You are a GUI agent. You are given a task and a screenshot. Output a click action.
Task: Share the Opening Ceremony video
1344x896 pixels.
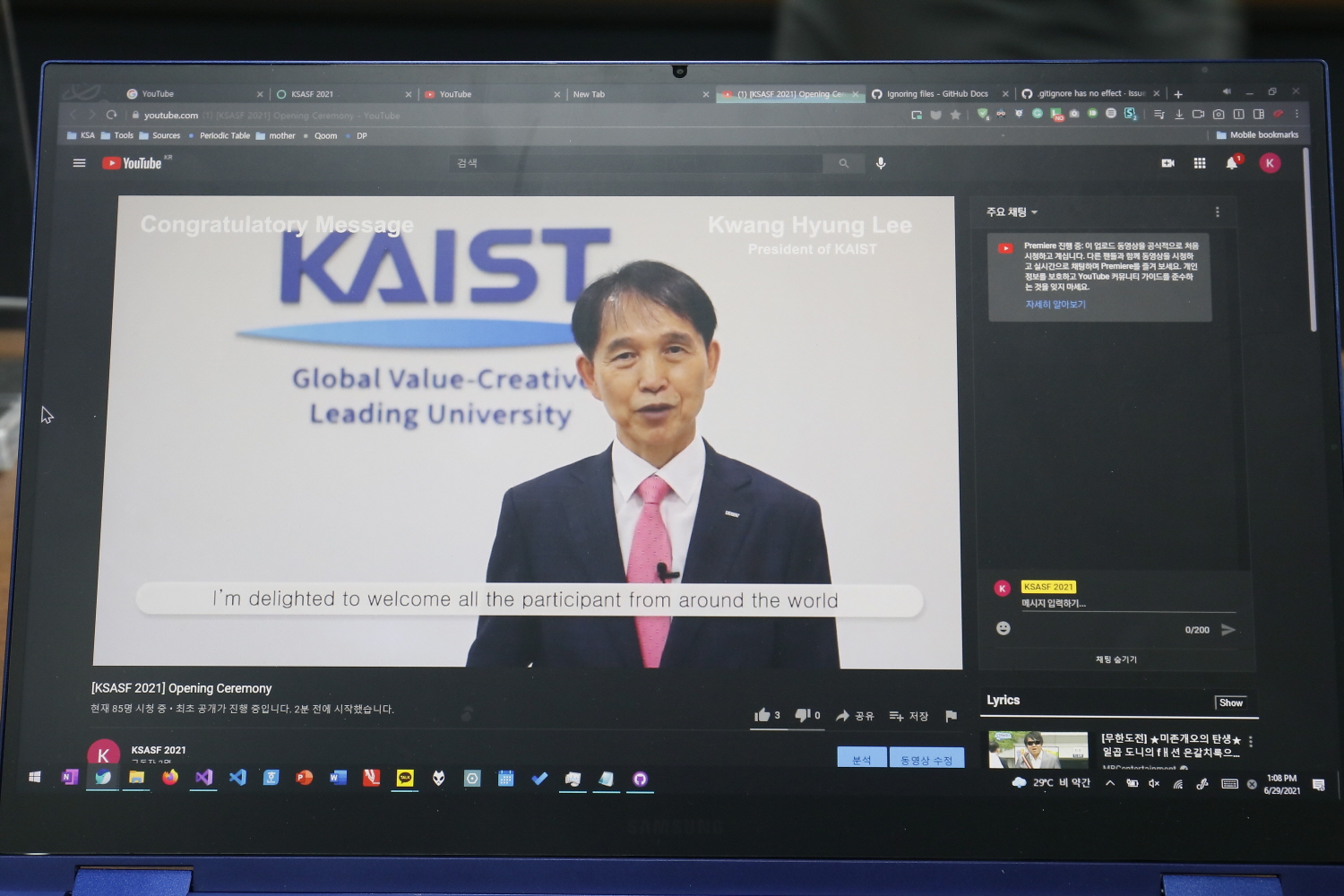click(x=855, y=716)
